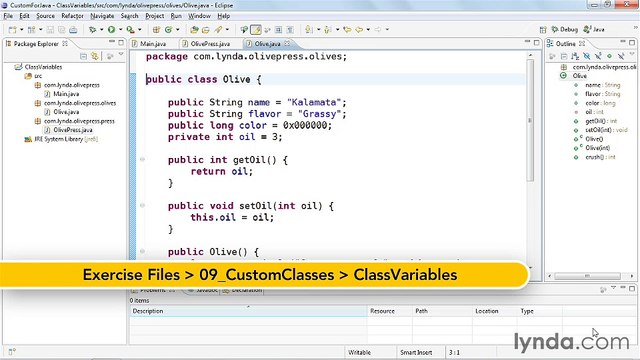
Task: Switch to the Debug perspective
Action: pos(565,29)
